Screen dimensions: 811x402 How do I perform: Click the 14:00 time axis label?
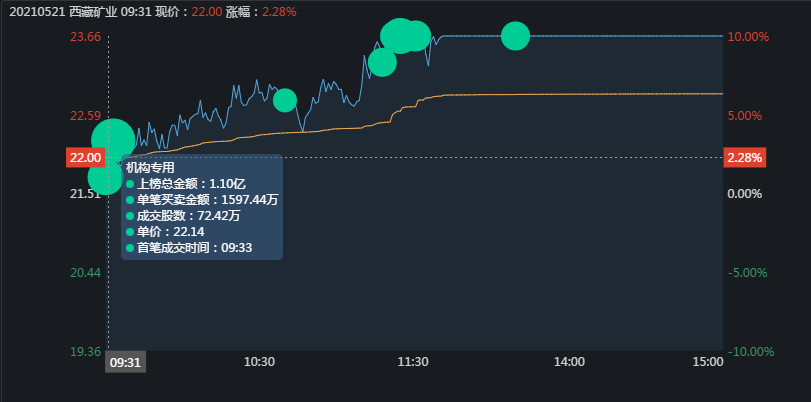coord(568,362)
